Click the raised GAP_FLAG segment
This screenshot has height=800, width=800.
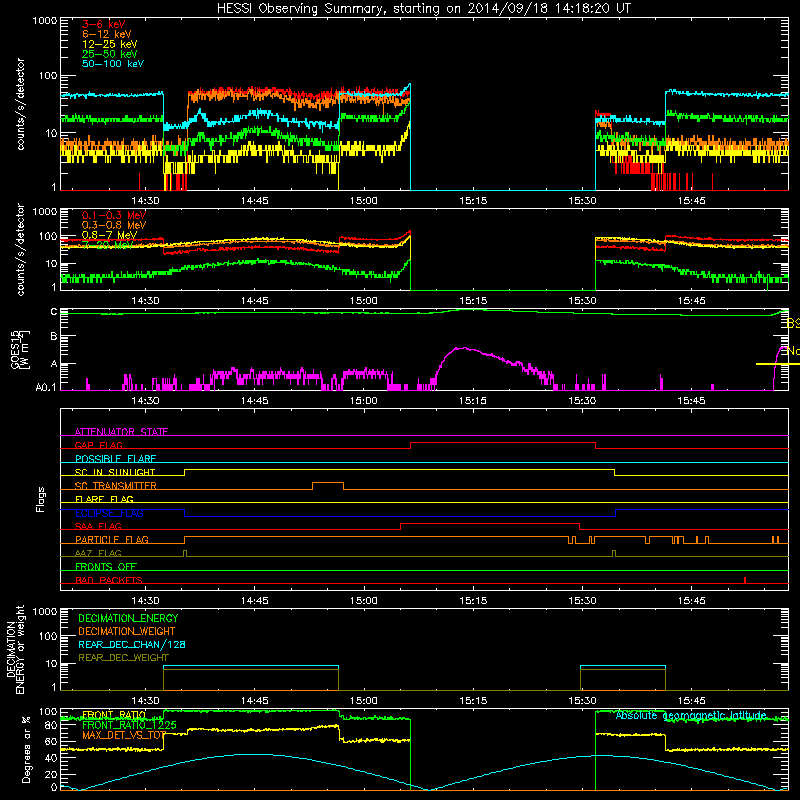(x=503, y=443)
